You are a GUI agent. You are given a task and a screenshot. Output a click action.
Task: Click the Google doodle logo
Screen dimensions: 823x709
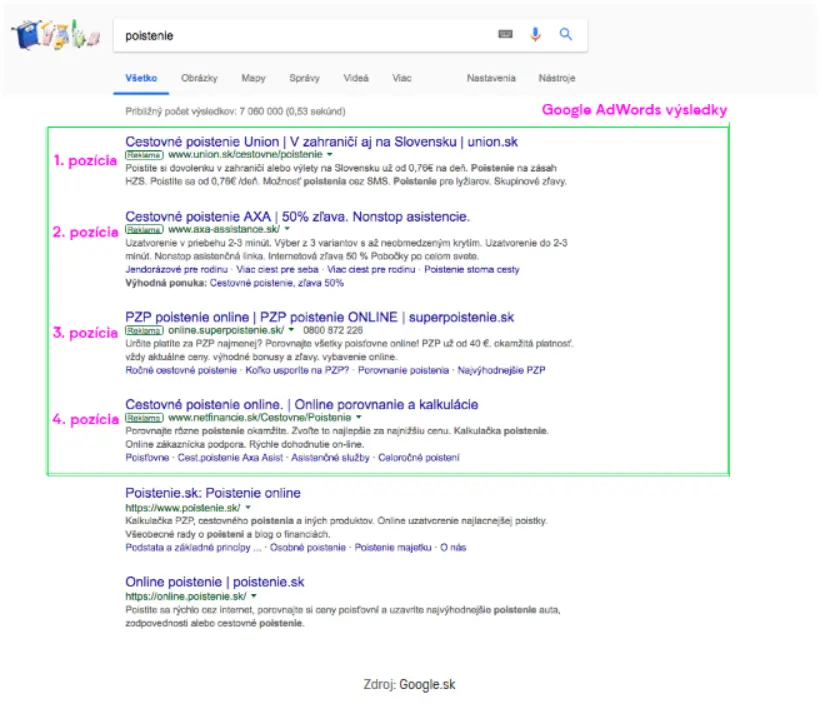click(x=56, y=35)
